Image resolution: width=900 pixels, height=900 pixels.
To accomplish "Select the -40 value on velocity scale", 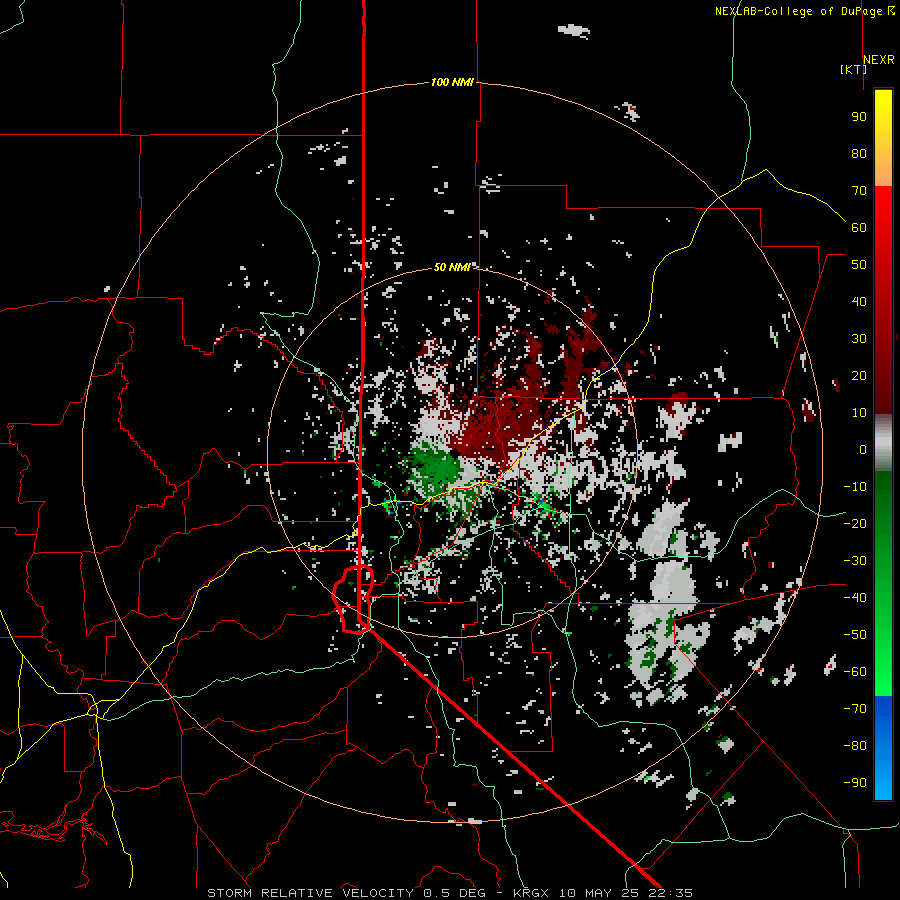I will [855, 598].
